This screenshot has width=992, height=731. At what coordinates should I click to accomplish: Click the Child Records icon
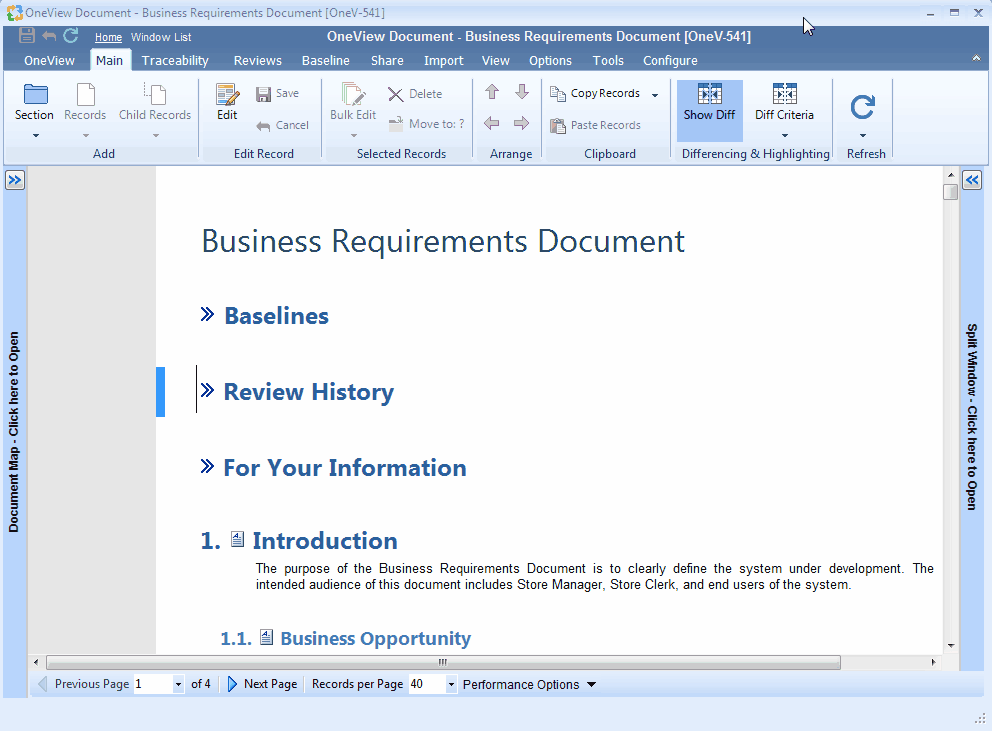point(155,94)
